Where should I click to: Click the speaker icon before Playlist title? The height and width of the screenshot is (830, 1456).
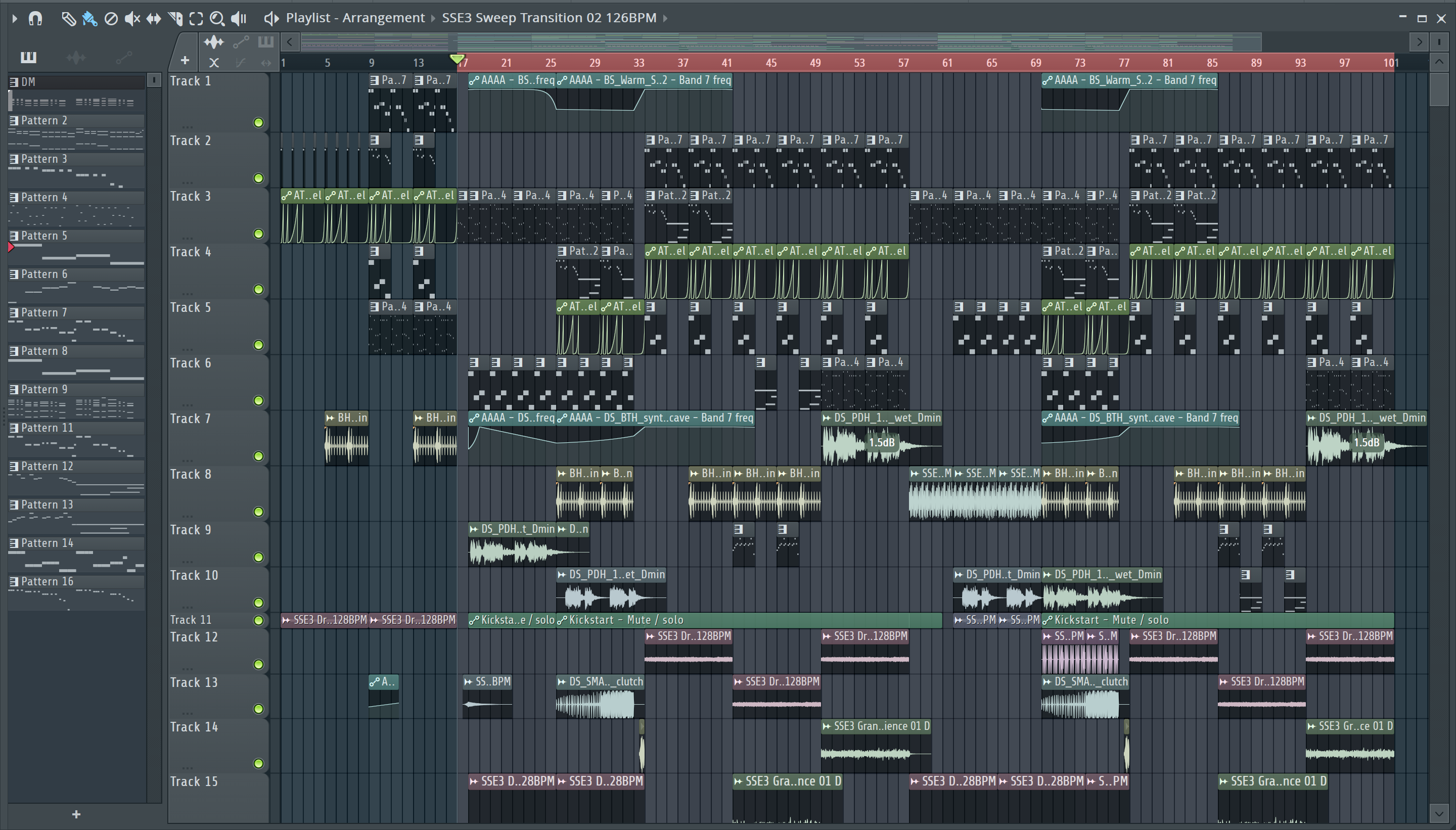pyautogui.click(x=271, y=18)
